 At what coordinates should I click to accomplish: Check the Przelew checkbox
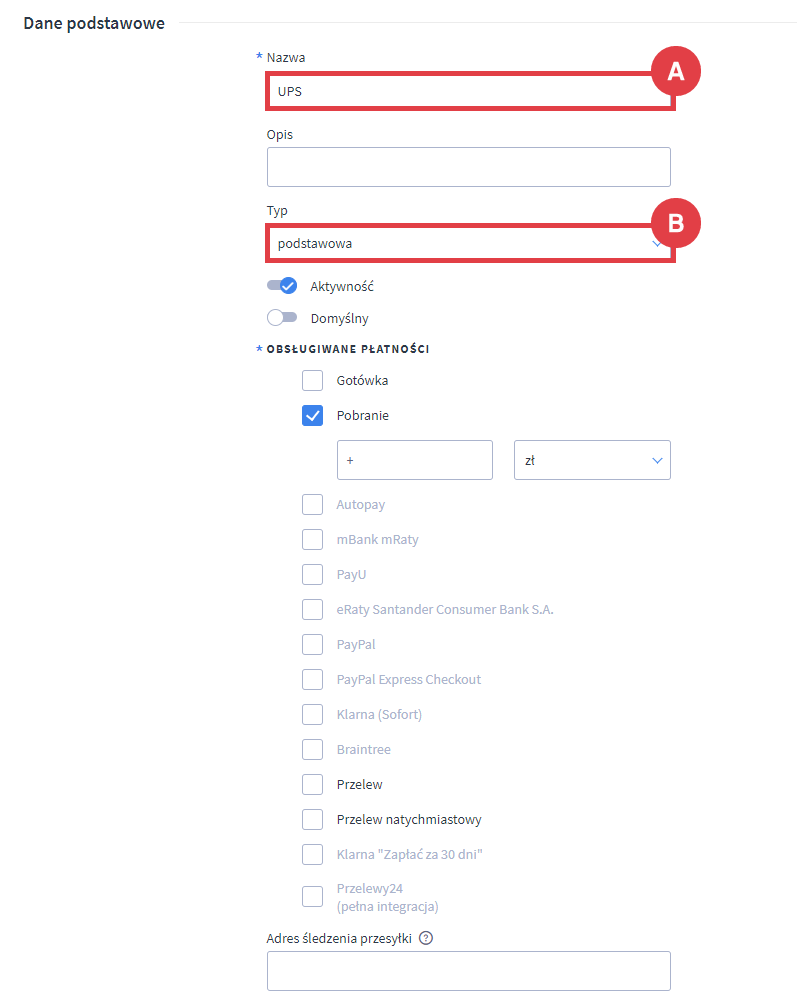coord(312,785)
